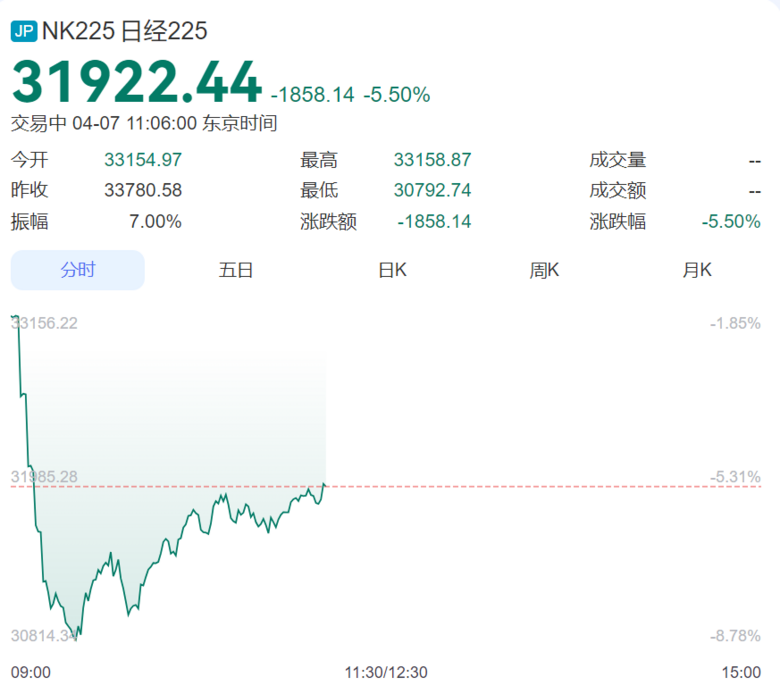
Task: Click the latest point on chart line
Action: pyautogui.click(x=324, y=484)
